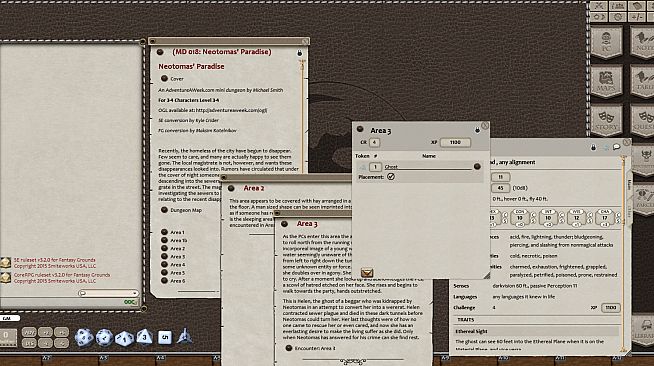The height and width of the screenshot is (366, 654).
Task: Click the DIS modifier button
Action: point(29,343)
